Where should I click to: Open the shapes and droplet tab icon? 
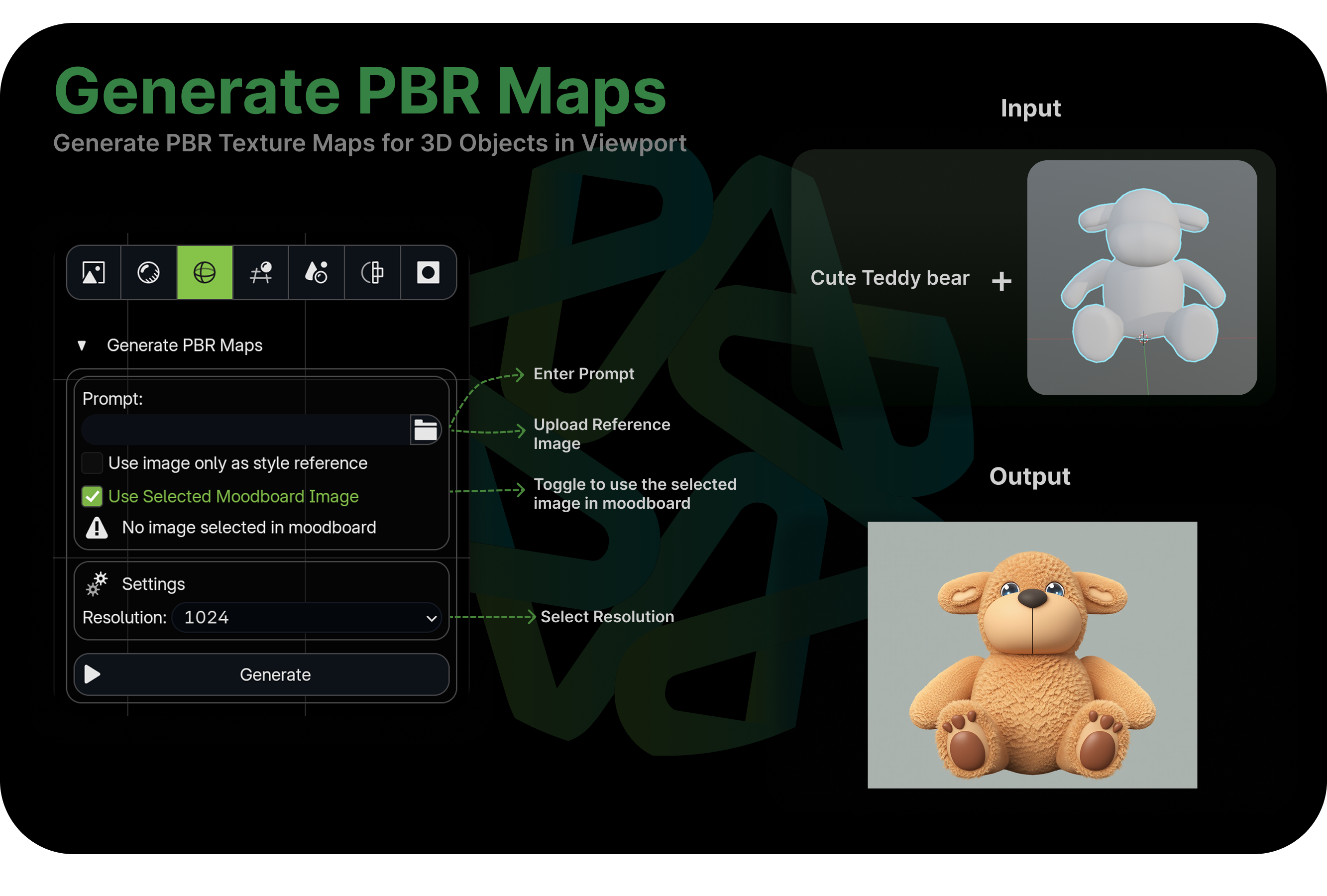coord(317,272)
